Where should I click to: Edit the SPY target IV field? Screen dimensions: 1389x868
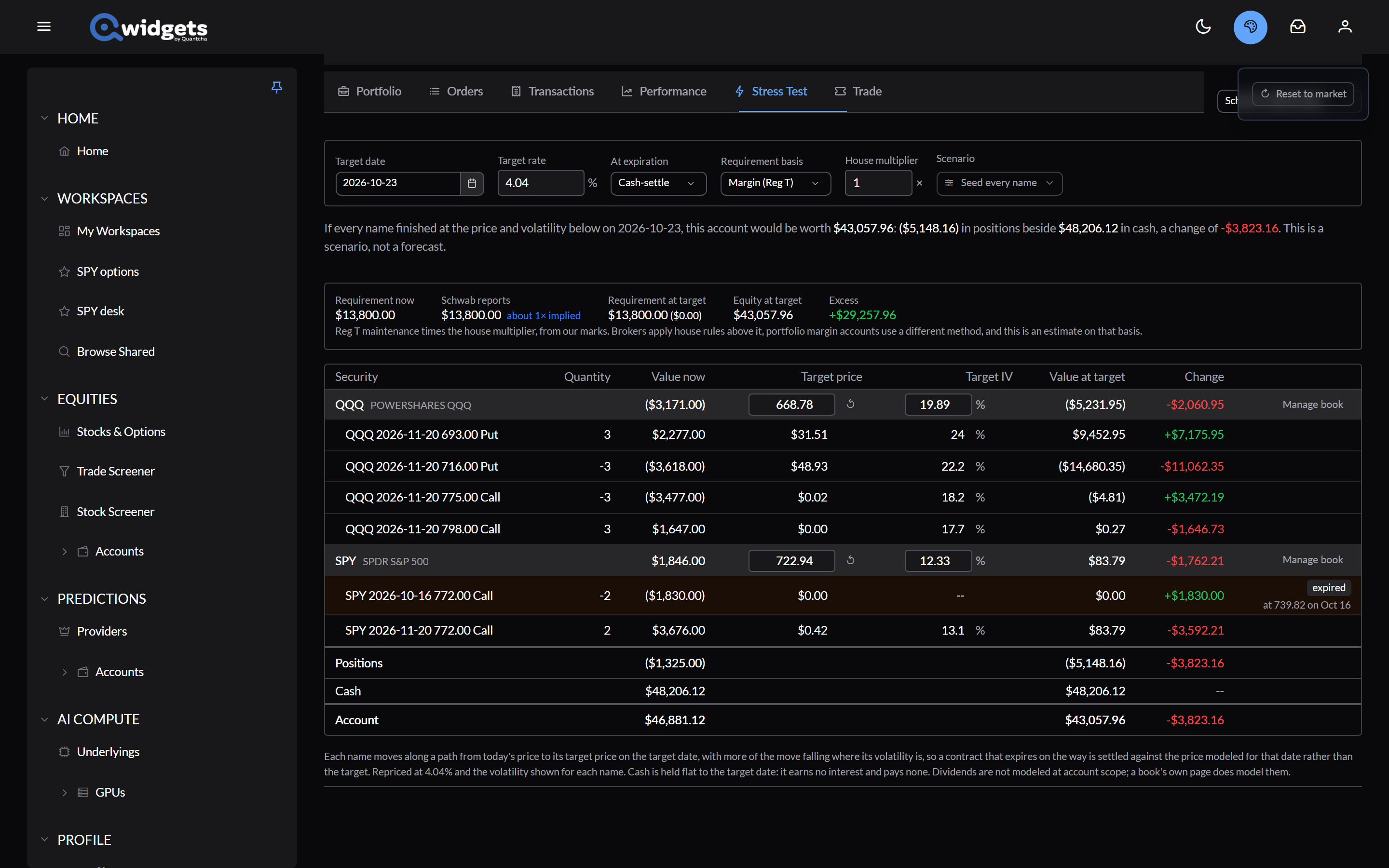[x=938, y=561]
